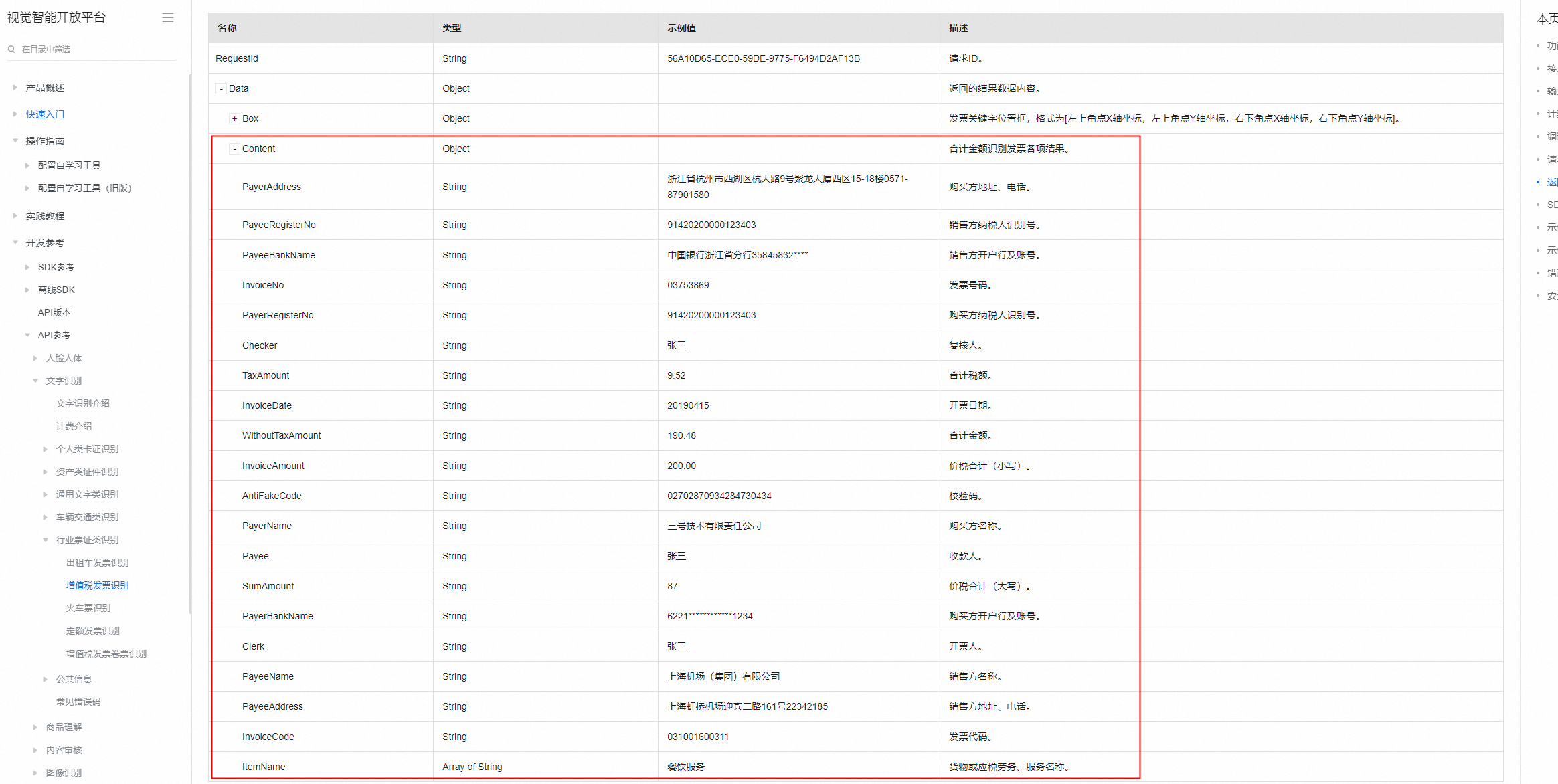This screenshot has height=784, width=1558.
Task: Click the 描述 column header
Action: pos(958,28)
